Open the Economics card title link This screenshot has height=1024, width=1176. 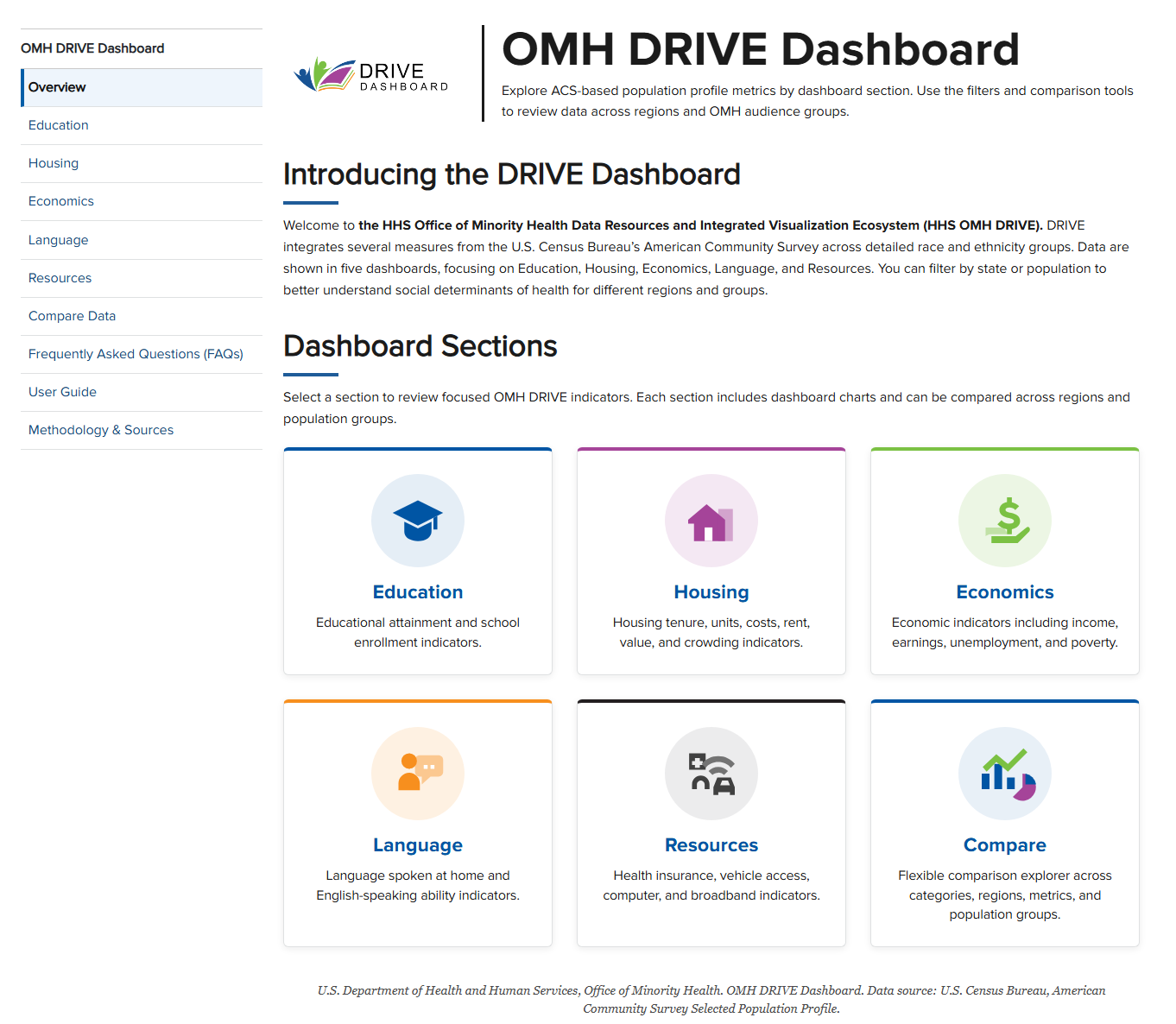(1005, 592)
